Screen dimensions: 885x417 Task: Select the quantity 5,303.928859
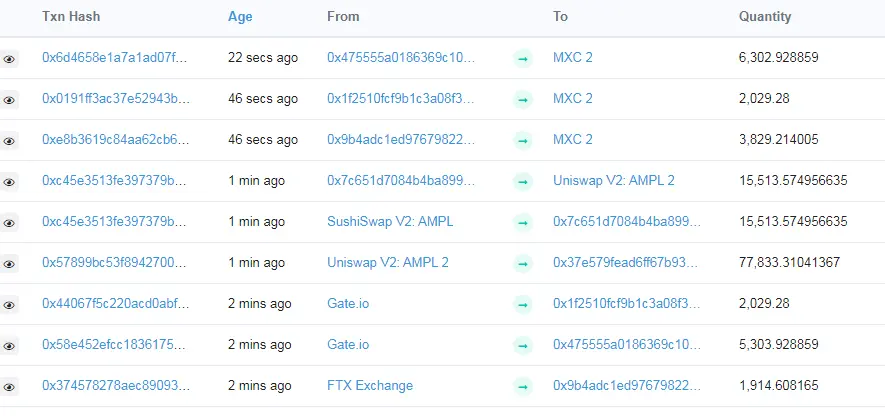[778, 344]
